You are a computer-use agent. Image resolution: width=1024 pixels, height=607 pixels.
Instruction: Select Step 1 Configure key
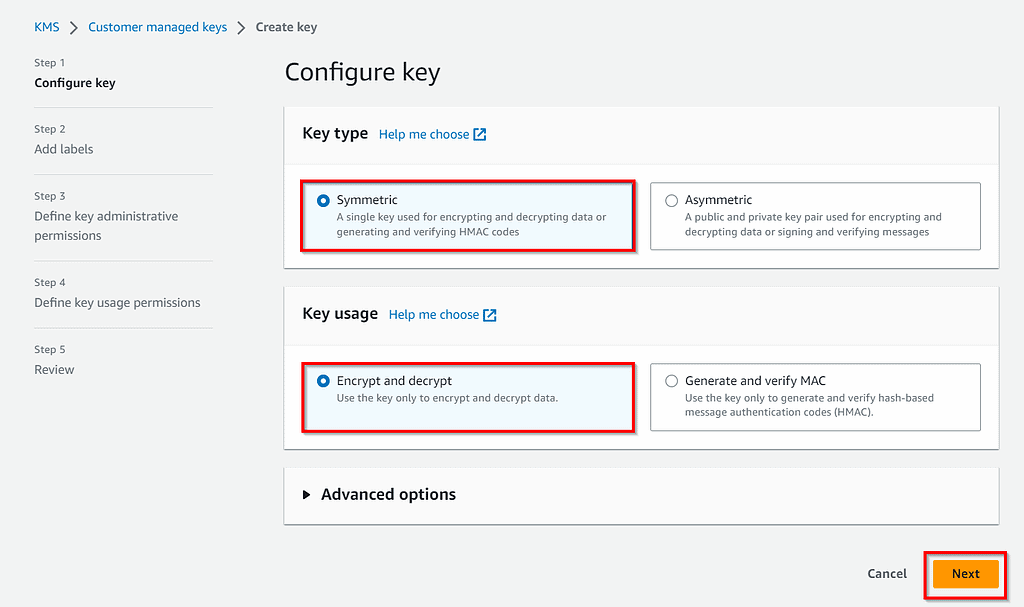click(x=75, y=83)
